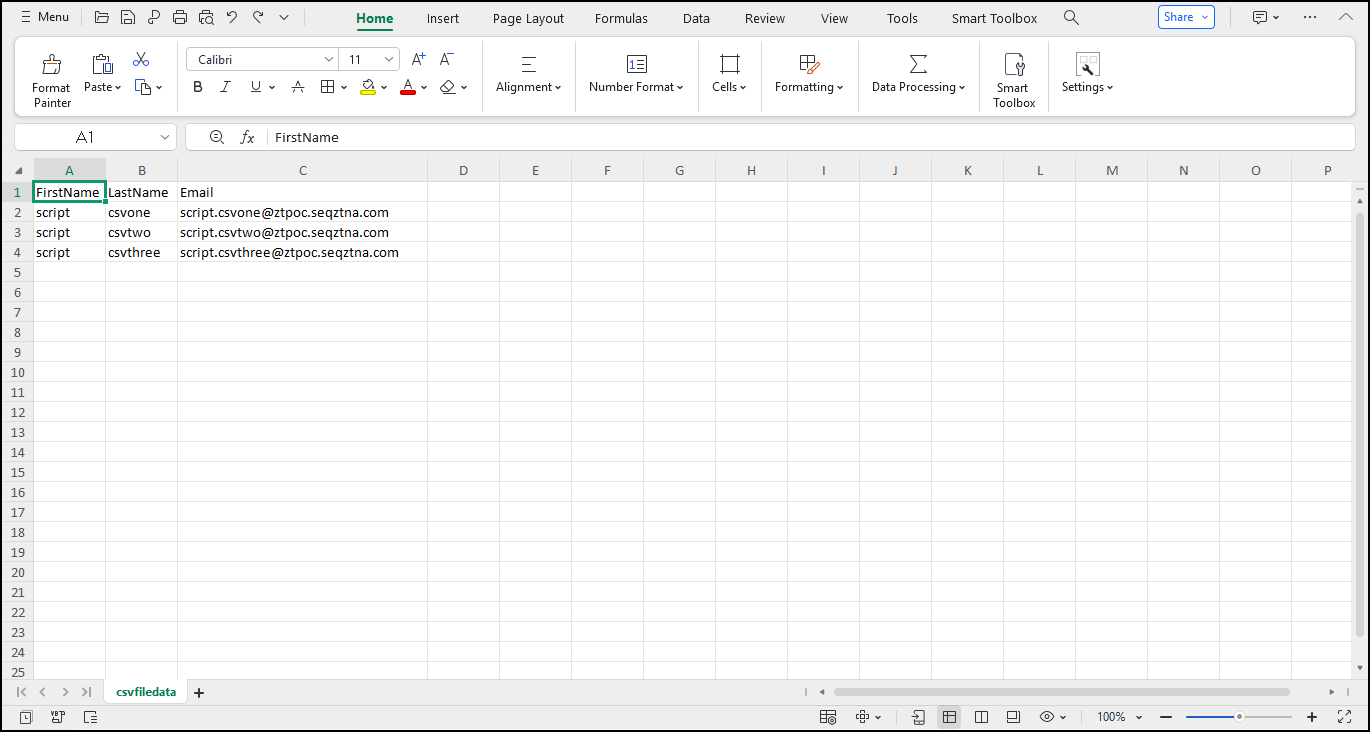The height and width of the screenshot is (732, 1370).
Task: Toggle Italic formatting
Action: tap(226, 88)
